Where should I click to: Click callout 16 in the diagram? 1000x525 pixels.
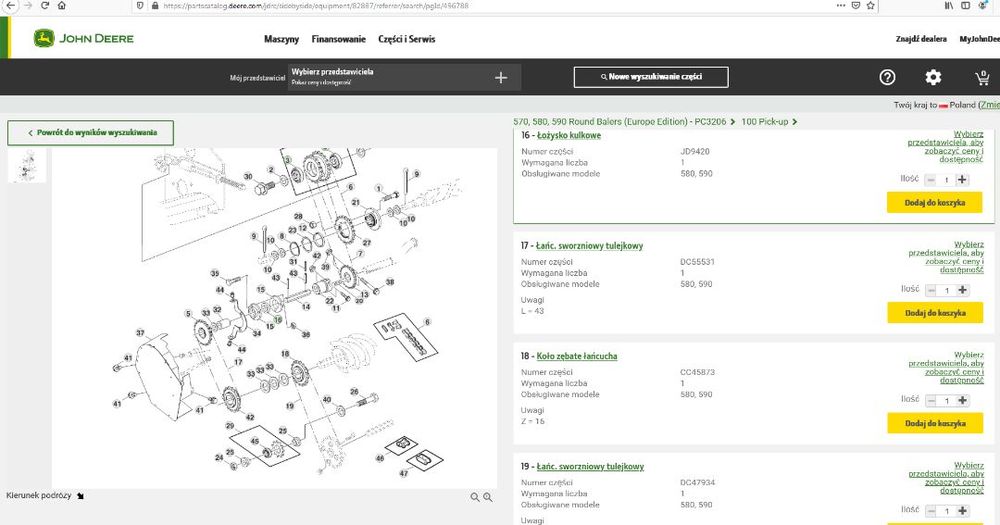click(277, 319)
